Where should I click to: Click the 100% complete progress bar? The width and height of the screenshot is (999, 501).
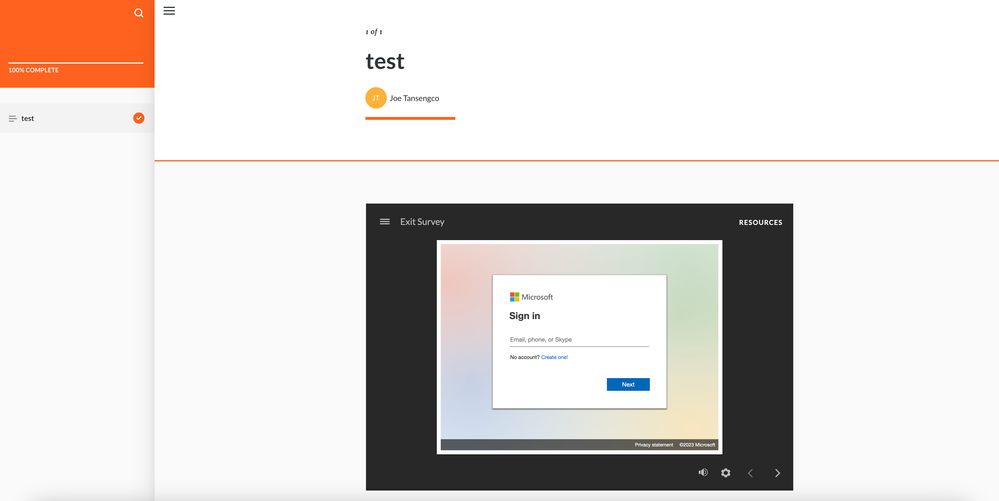tap(76, 63)
